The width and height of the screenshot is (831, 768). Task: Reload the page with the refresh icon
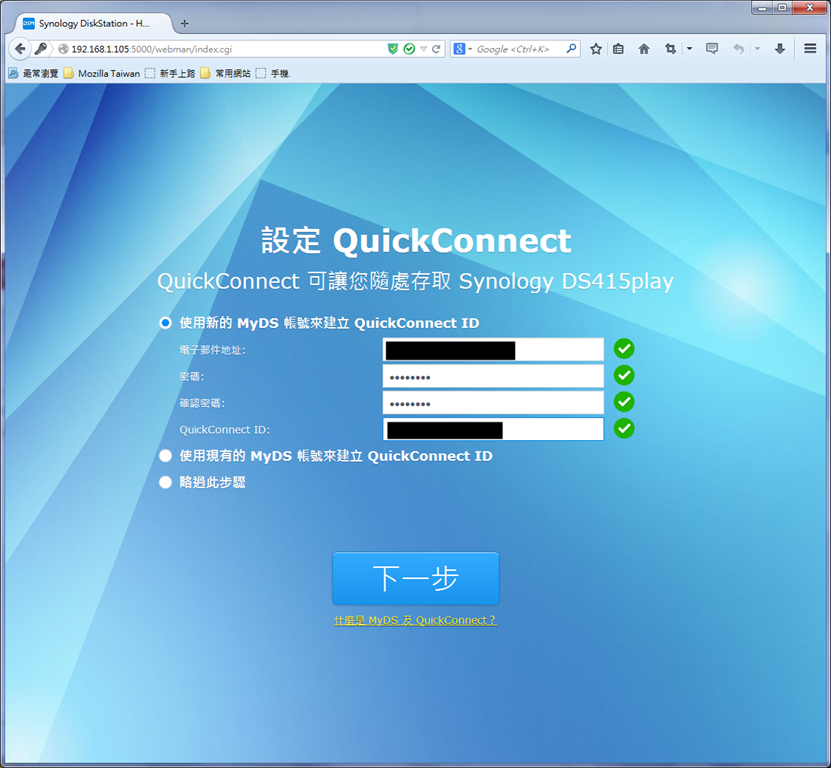click(x=436, y=49)
